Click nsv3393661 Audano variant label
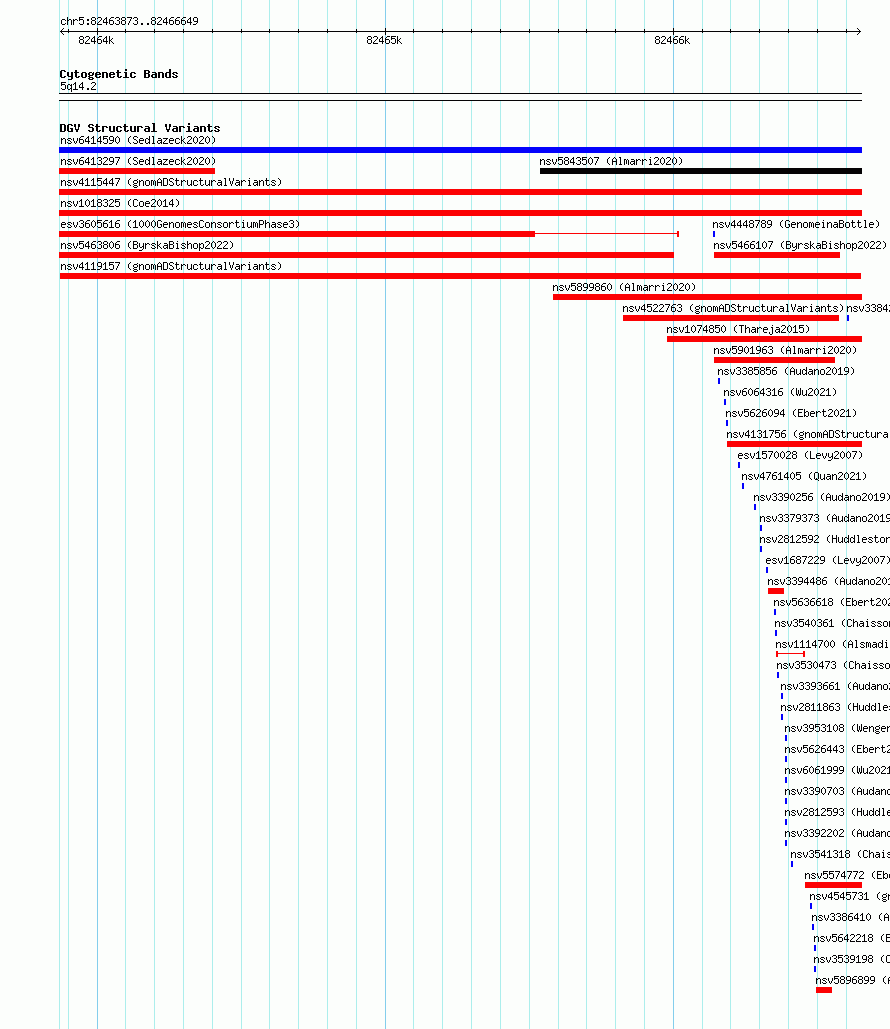The width and height of the screenshot is (890, 1029). [835, 686]
